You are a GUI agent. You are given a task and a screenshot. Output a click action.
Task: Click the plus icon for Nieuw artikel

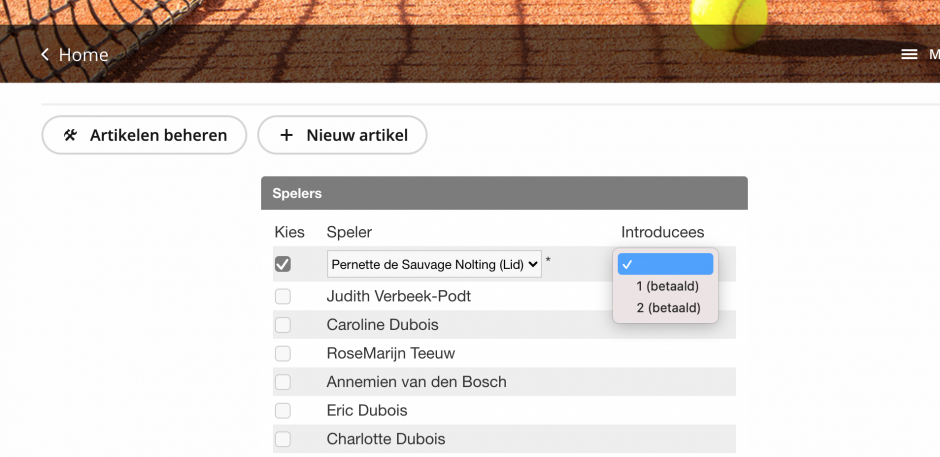pos(286,135)
